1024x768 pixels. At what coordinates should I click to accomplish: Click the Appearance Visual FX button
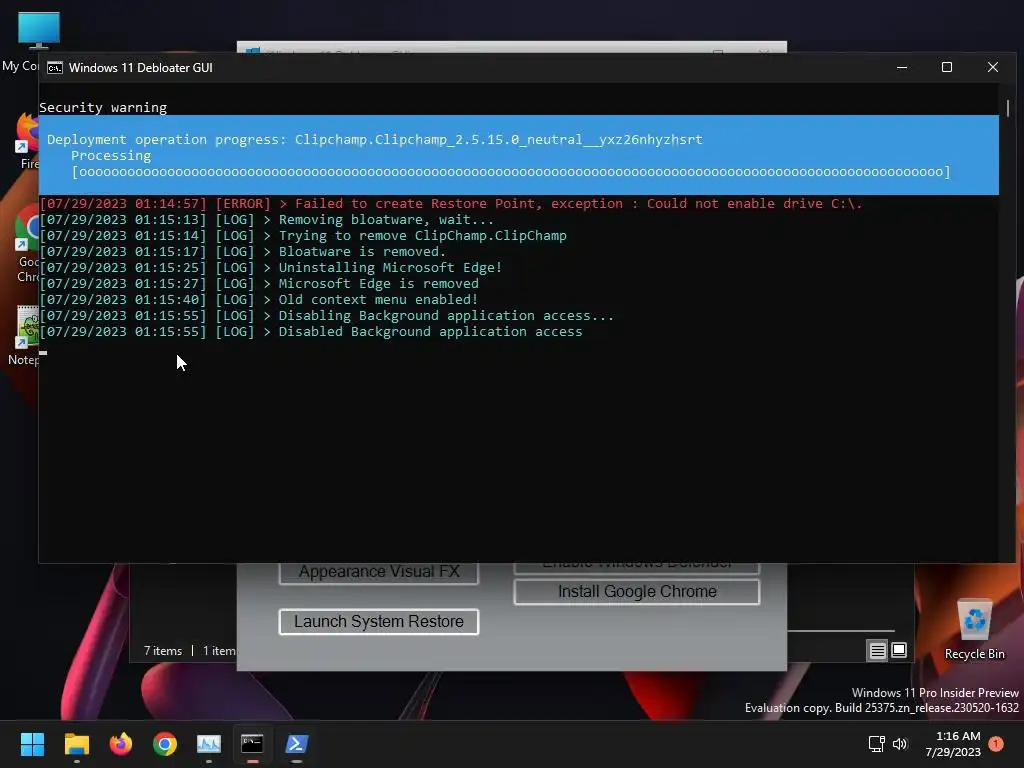click(x=379, y=573)
